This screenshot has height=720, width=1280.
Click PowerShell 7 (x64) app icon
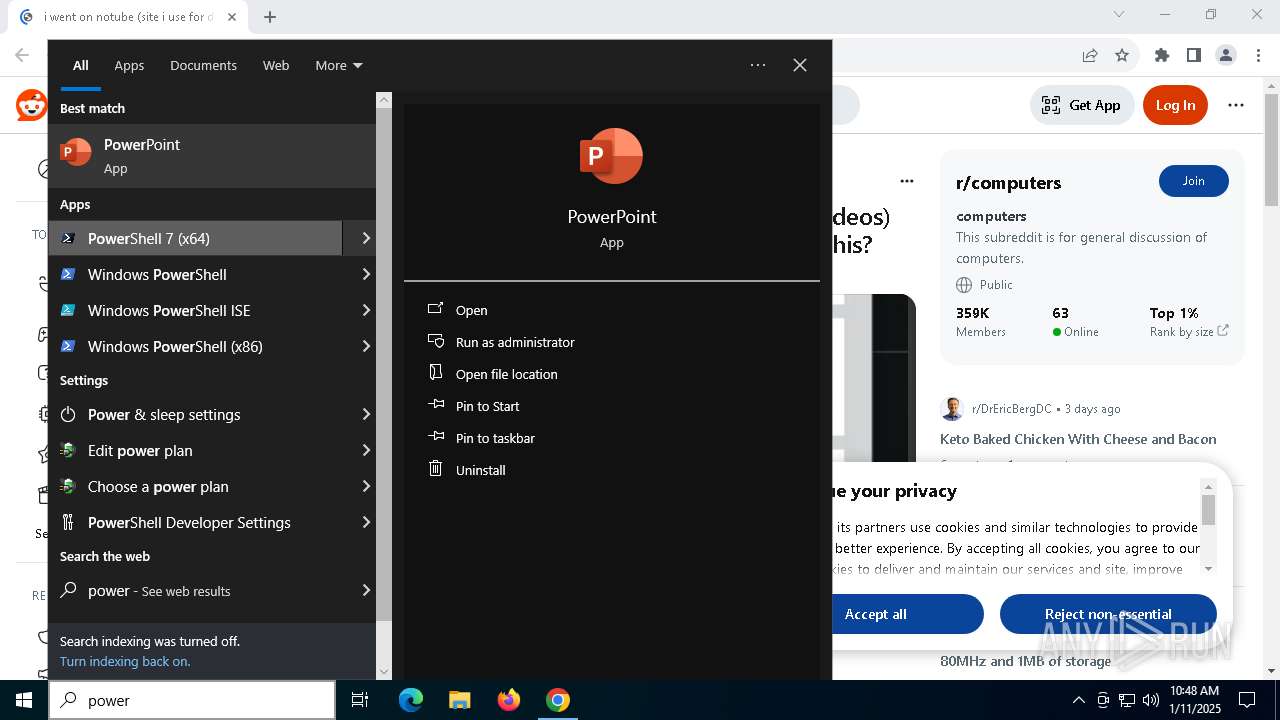68,238
